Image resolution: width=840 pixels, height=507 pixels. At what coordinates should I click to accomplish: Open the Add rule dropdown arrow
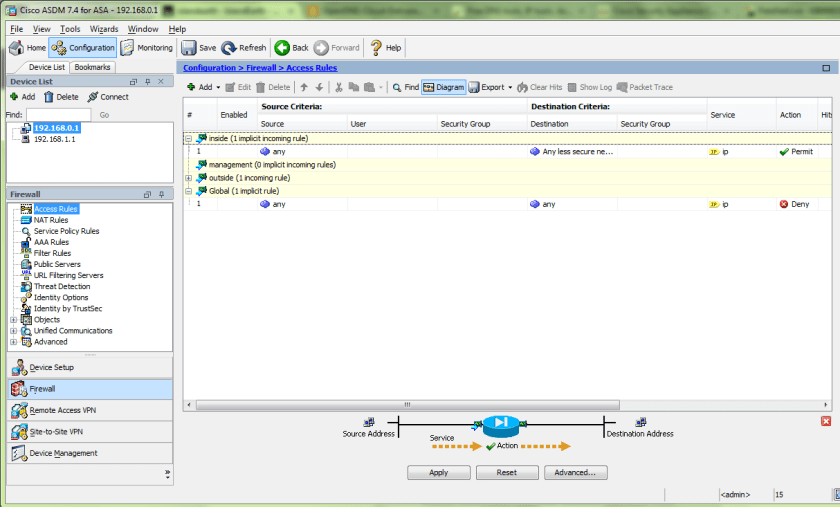coord(218,87)
